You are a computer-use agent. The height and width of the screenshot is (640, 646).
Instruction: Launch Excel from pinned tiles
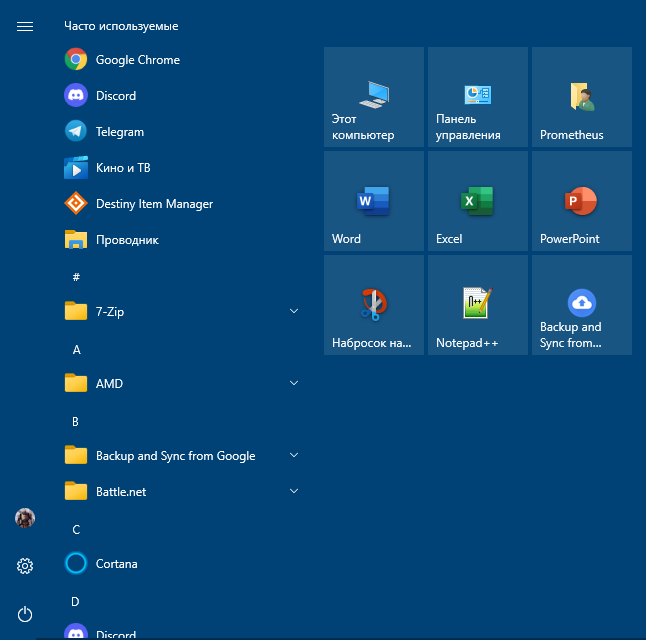pos(478,201)
